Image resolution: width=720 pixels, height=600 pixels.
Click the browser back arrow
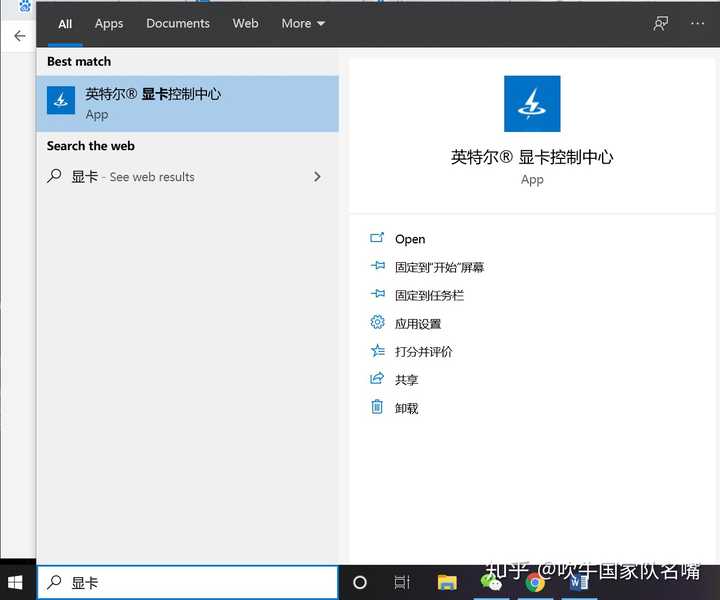coord(20,36)
